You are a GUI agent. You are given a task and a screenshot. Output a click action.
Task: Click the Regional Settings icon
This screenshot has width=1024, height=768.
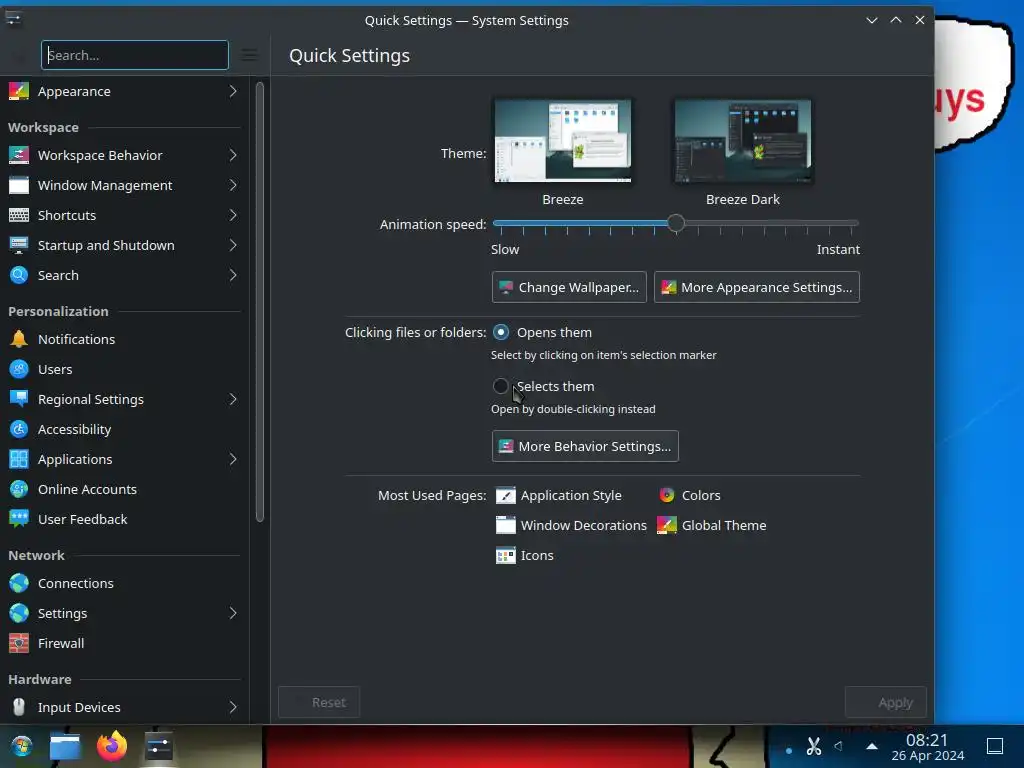tap(19, 399)
